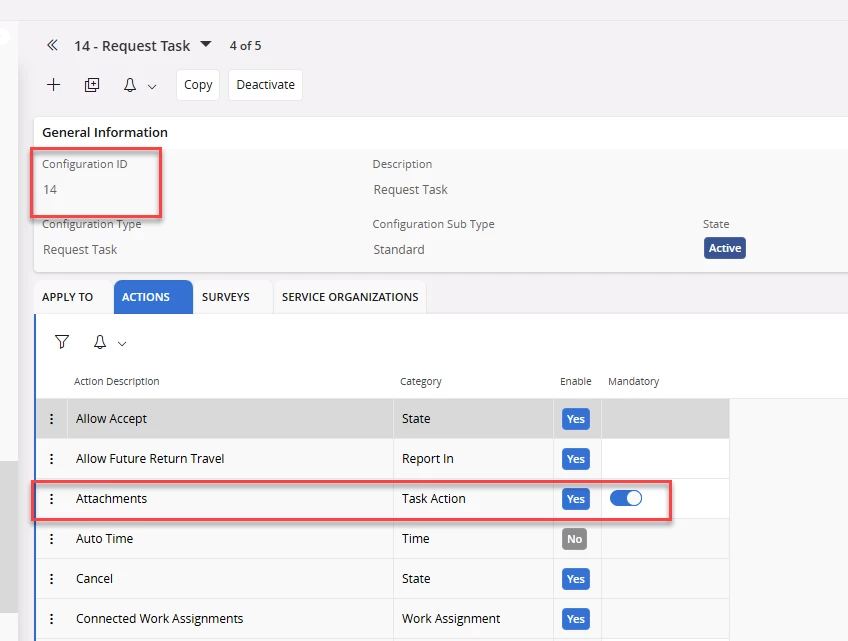Toggle Enable badge for Auto Time
Viewport: 848px width, 641px height.
574,539
